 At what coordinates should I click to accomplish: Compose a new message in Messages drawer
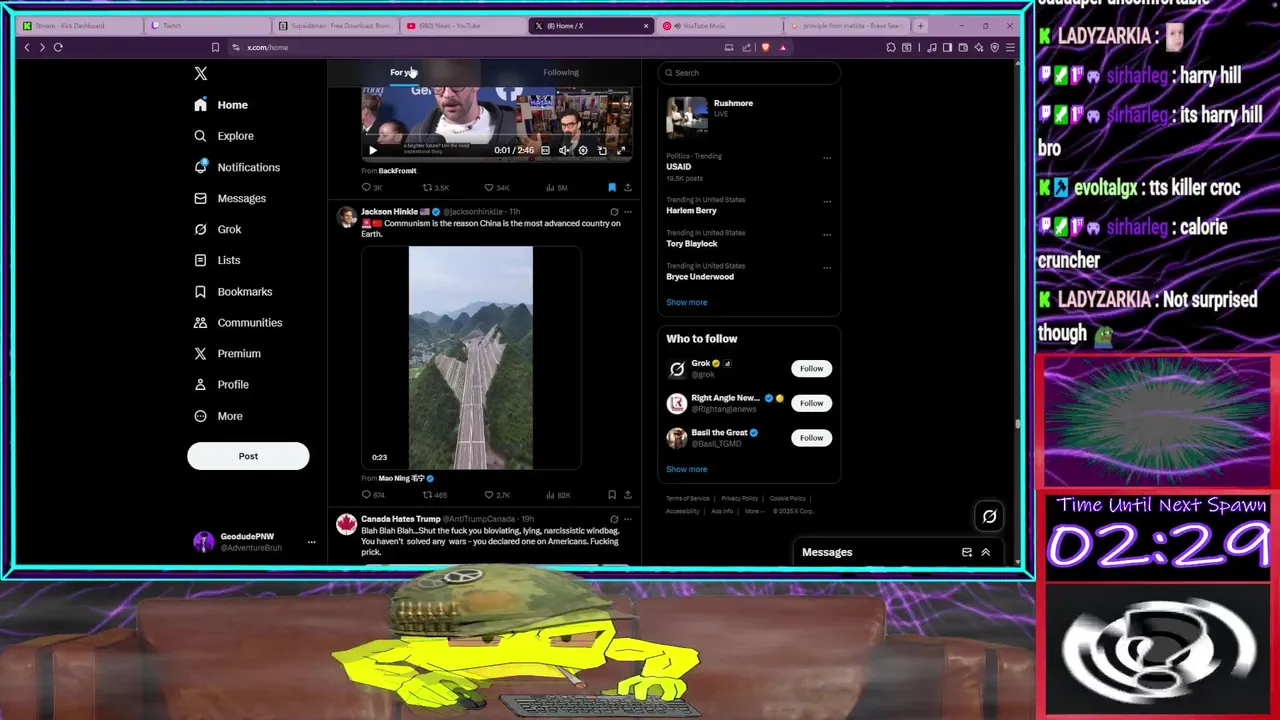coord(967,552)
